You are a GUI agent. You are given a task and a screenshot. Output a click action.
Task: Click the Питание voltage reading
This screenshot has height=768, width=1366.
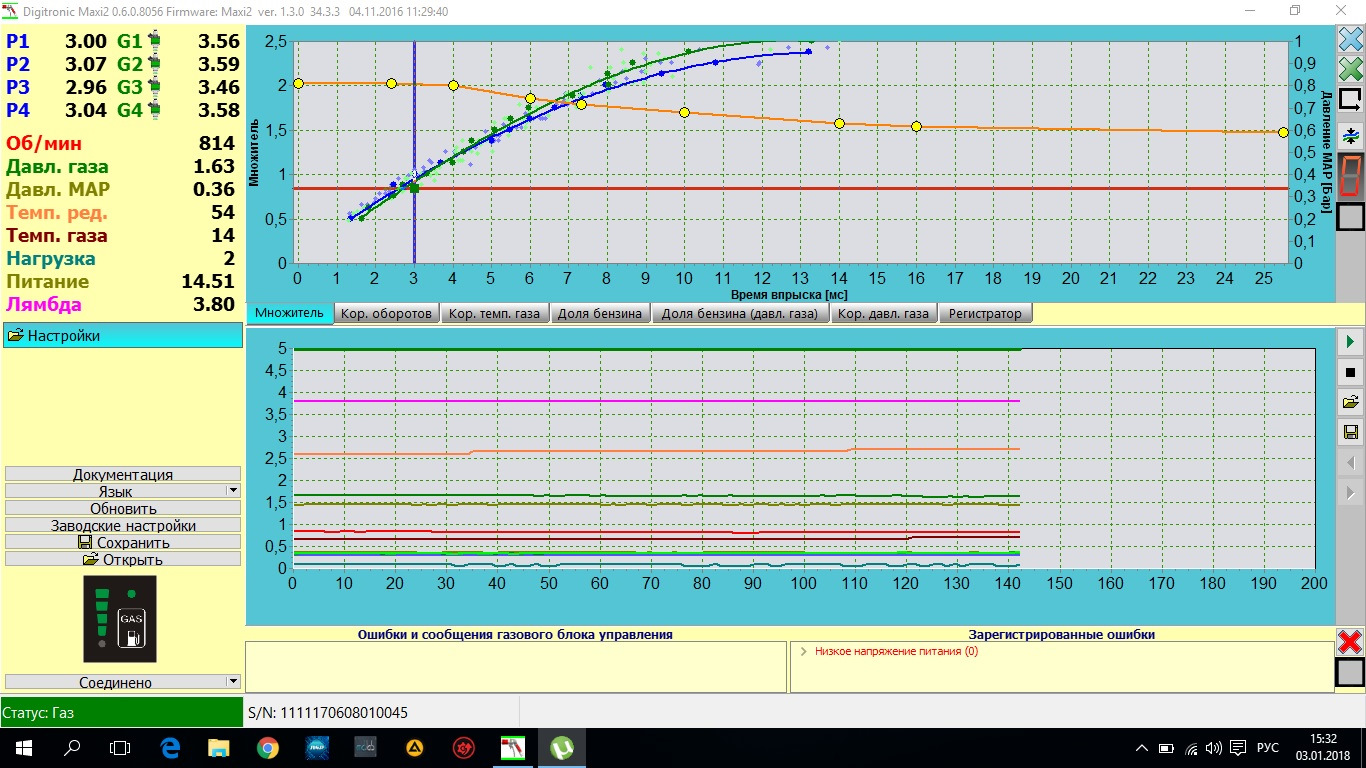coord(121,281)
